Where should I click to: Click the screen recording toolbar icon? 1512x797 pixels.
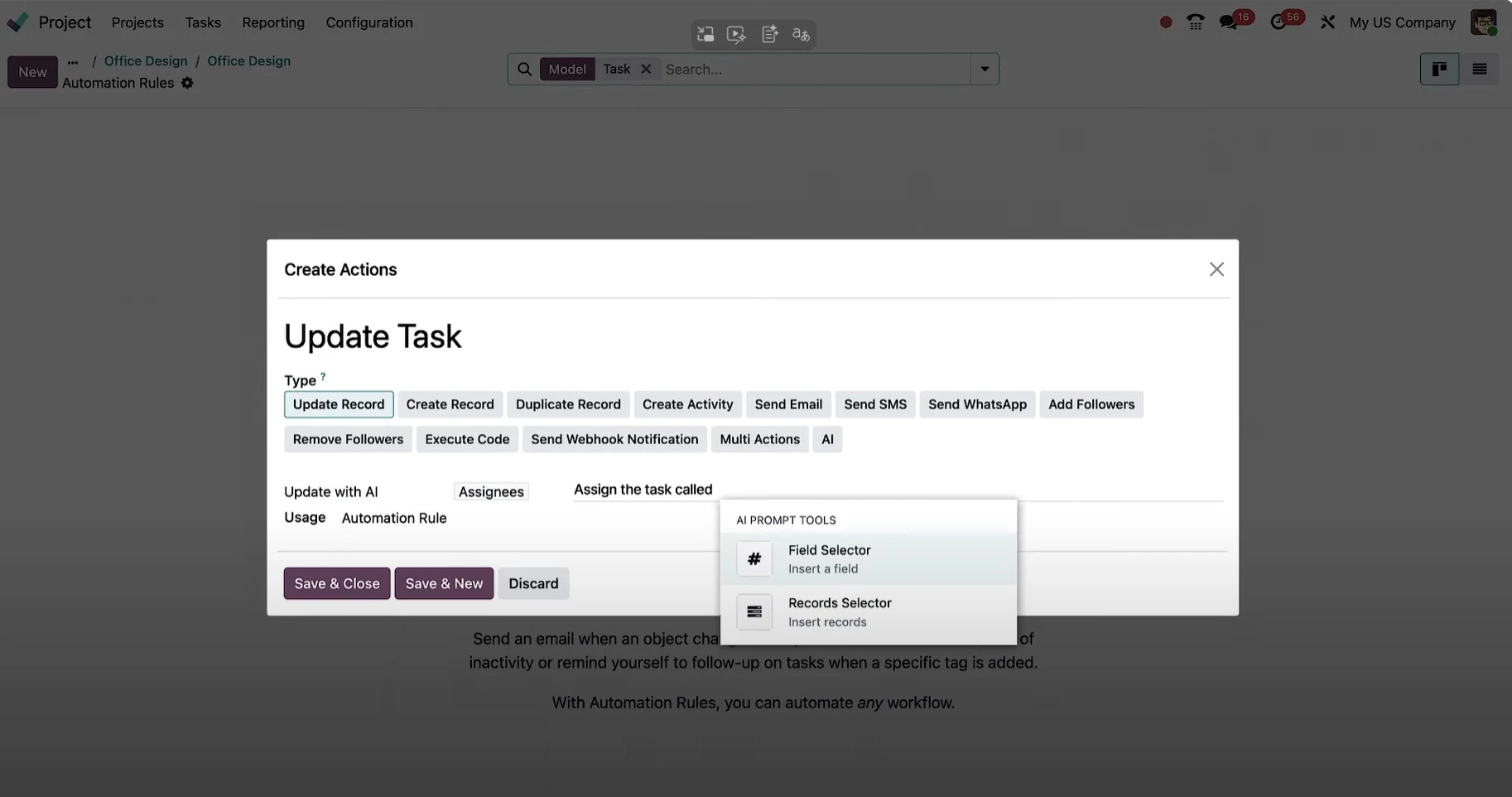pos(736,34)
